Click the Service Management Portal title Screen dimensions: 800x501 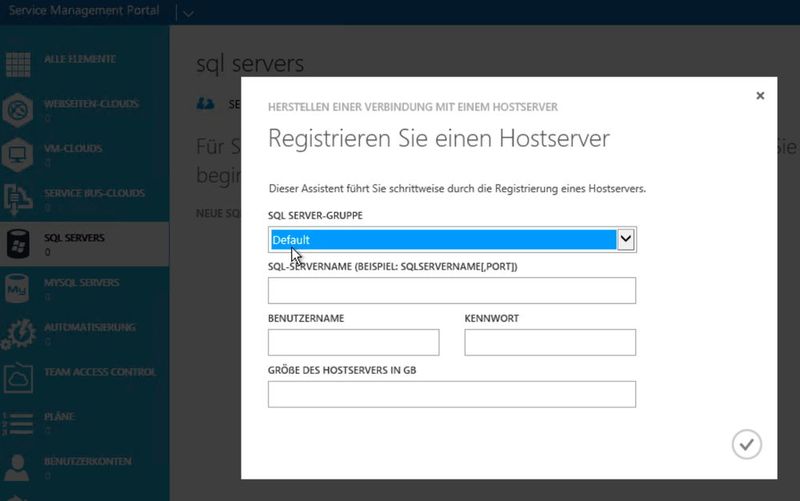(84, 10)
